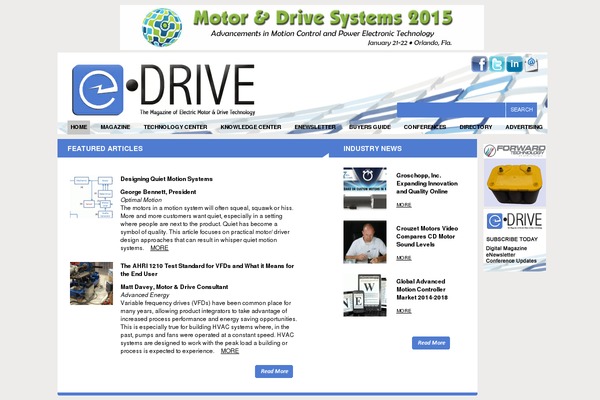
Task: Open the ADVERTISING menu
Action: pos(524,127)
